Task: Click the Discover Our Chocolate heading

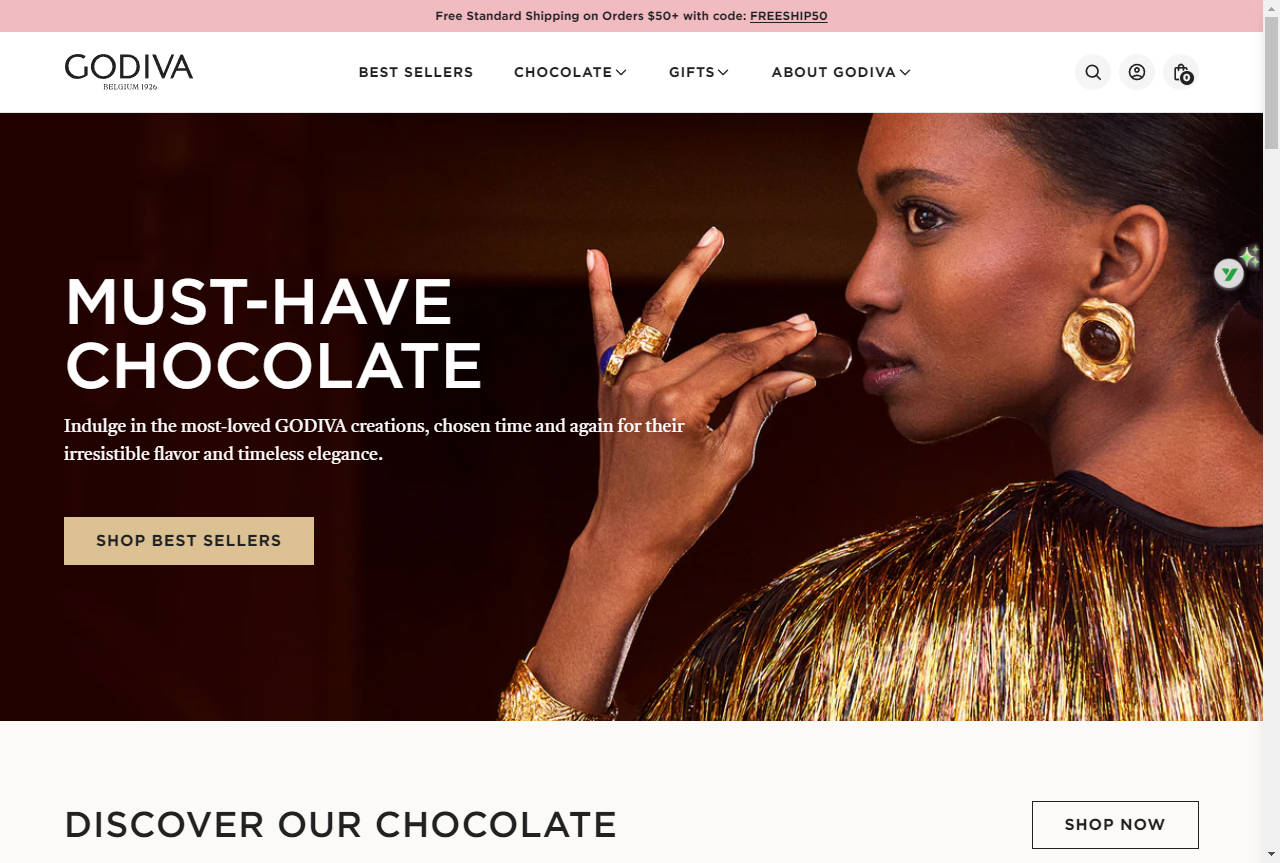Action: pos(341,825)
